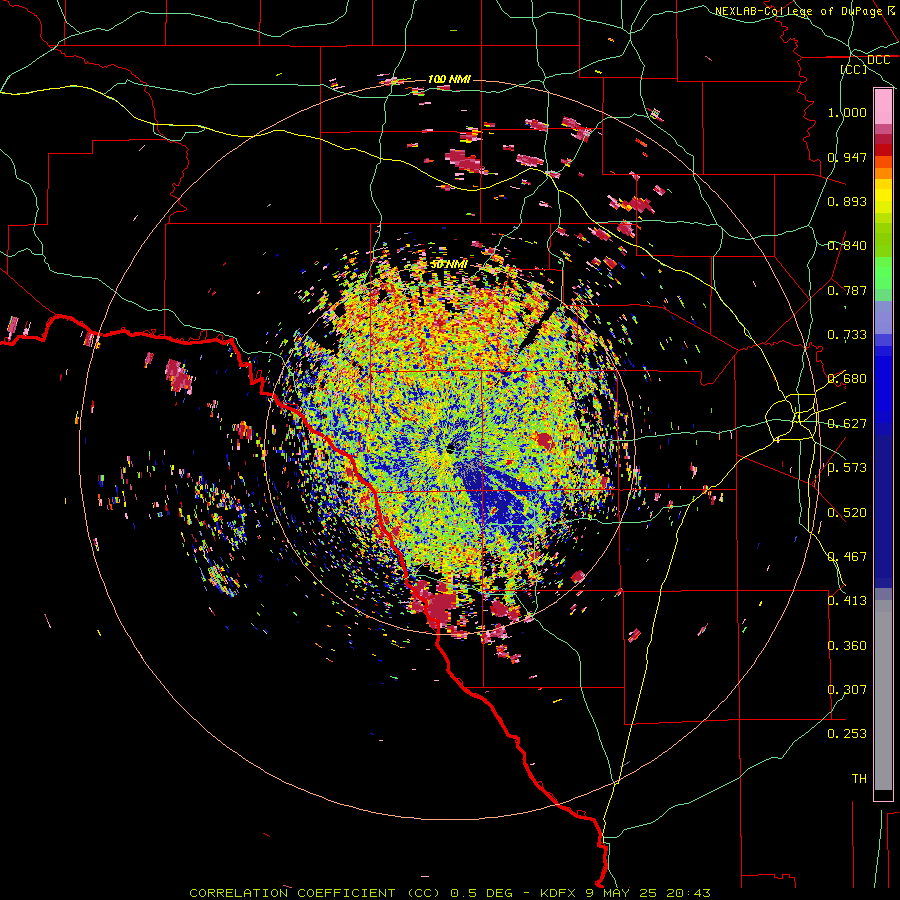Click the 0.413 color scale label

[x=847, y=601]
